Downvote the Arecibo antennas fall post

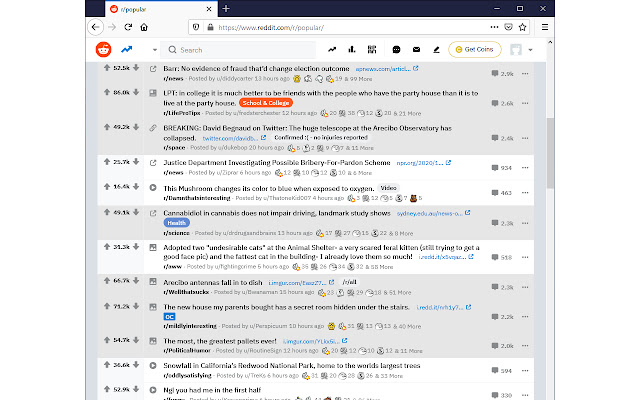pyautogui.click(x=136, y=280)
